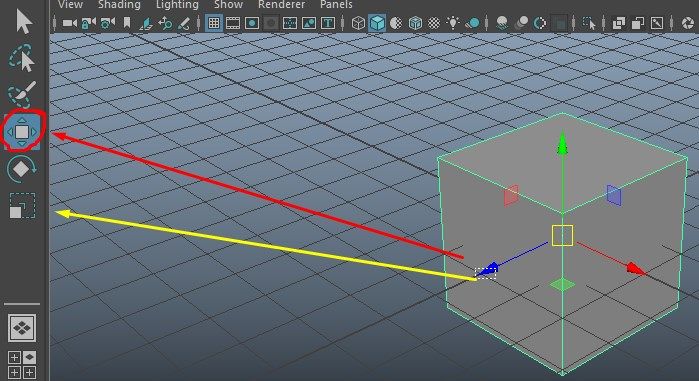Toggle the Gate Mask button
Screen dimensions: 699x381
point(271,23)
